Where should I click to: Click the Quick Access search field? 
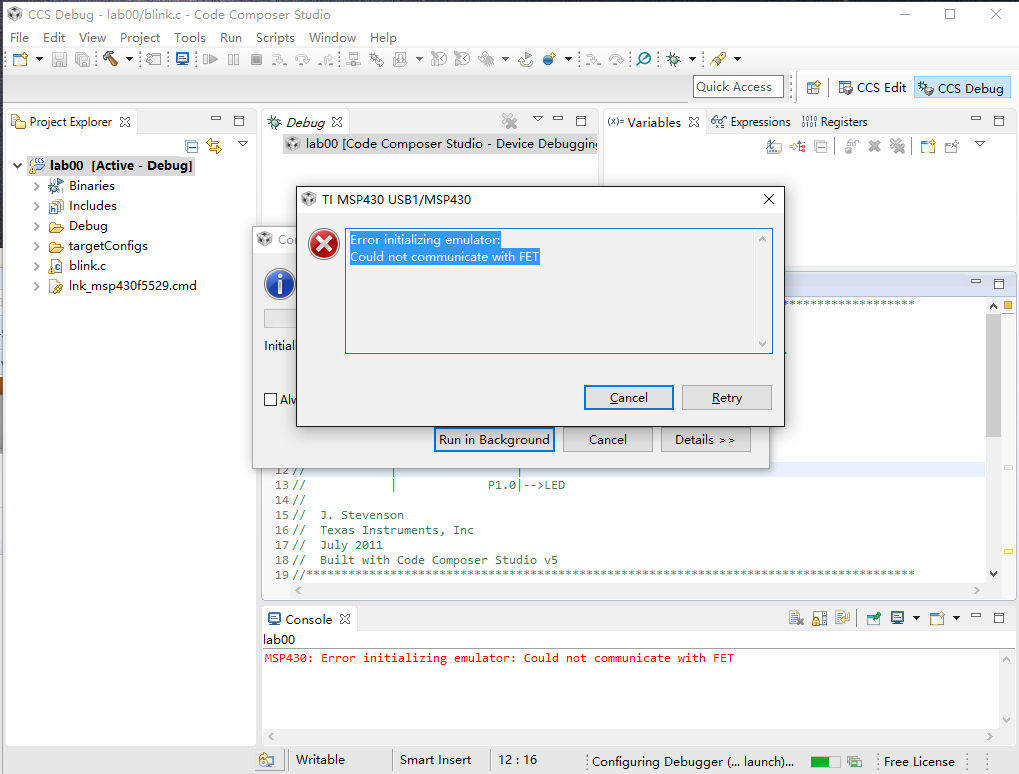(737, 87)
